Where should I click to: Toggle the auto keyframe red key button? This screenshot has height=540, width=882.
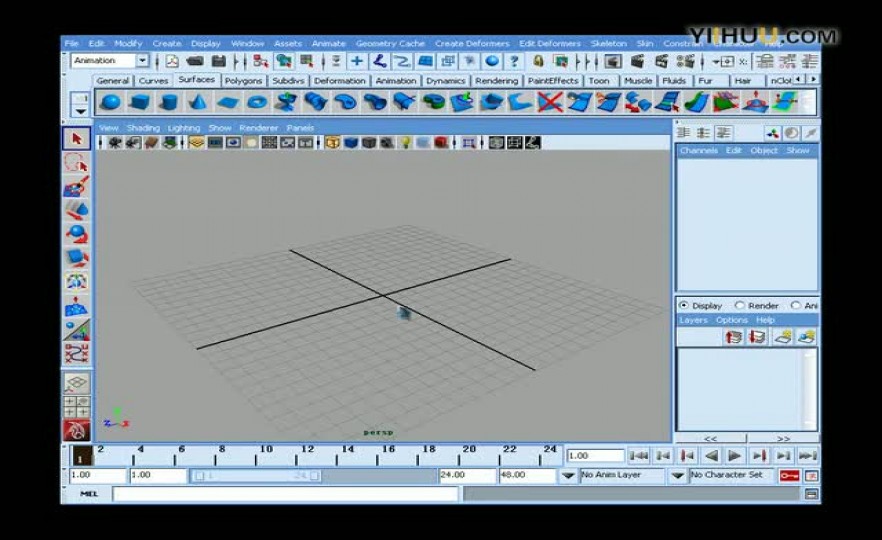click(x=789, y=476)
